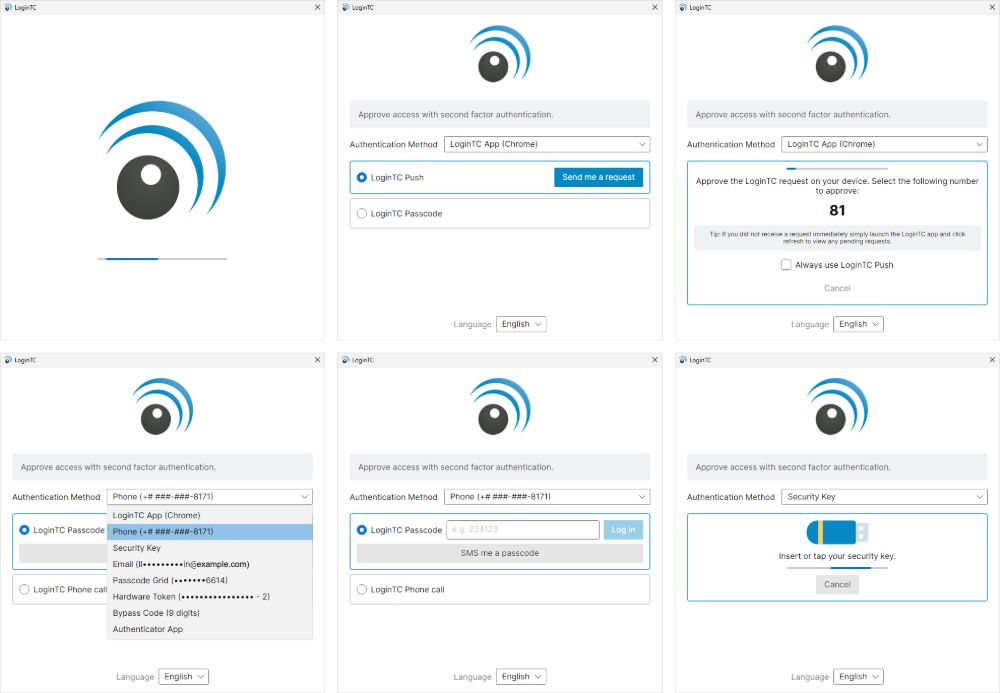This screenshot has width=1000, height=693.
Task: Click the USB security key icon
Action: click(837, 532)
